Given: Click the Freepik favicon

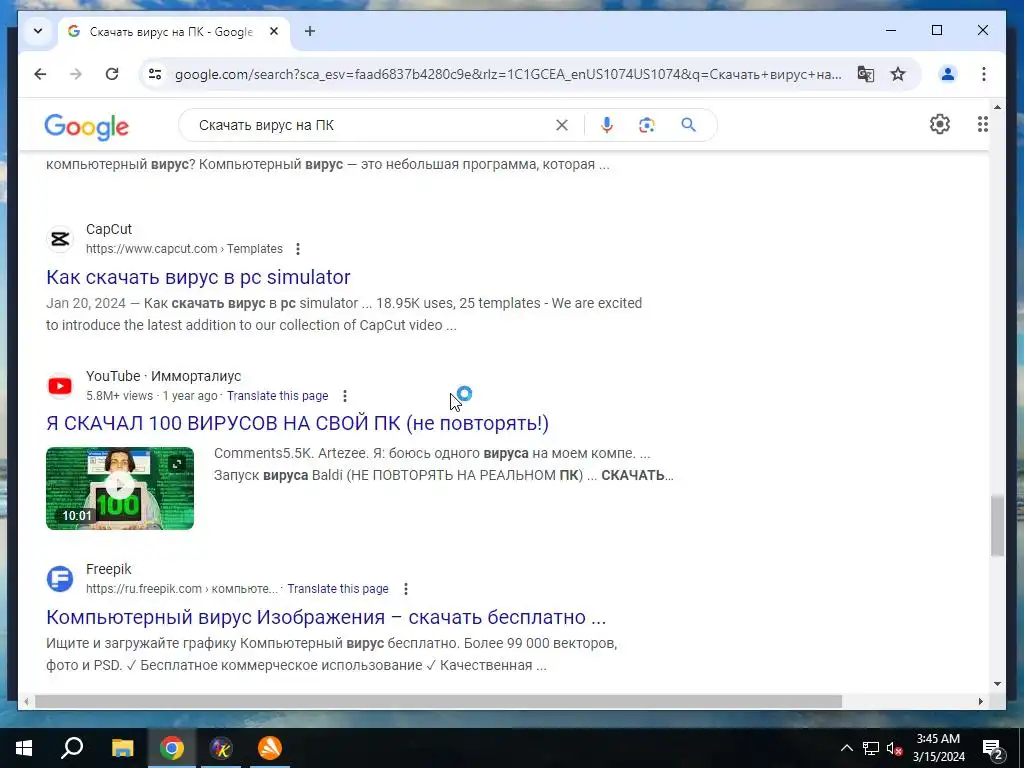Looking at the screenshot, I should pos(60,579).
